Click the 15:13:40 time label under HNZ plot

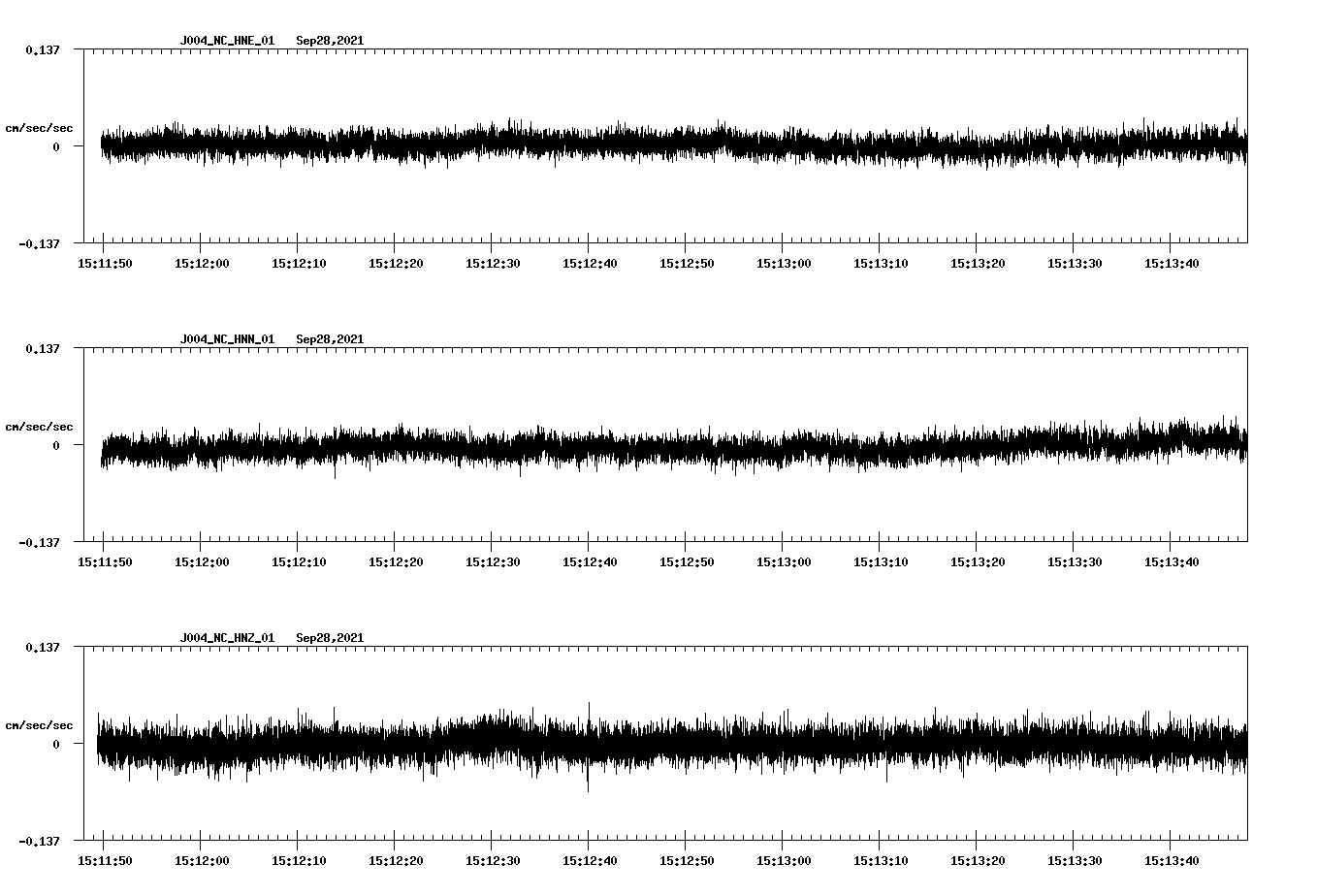point(1171,861)
